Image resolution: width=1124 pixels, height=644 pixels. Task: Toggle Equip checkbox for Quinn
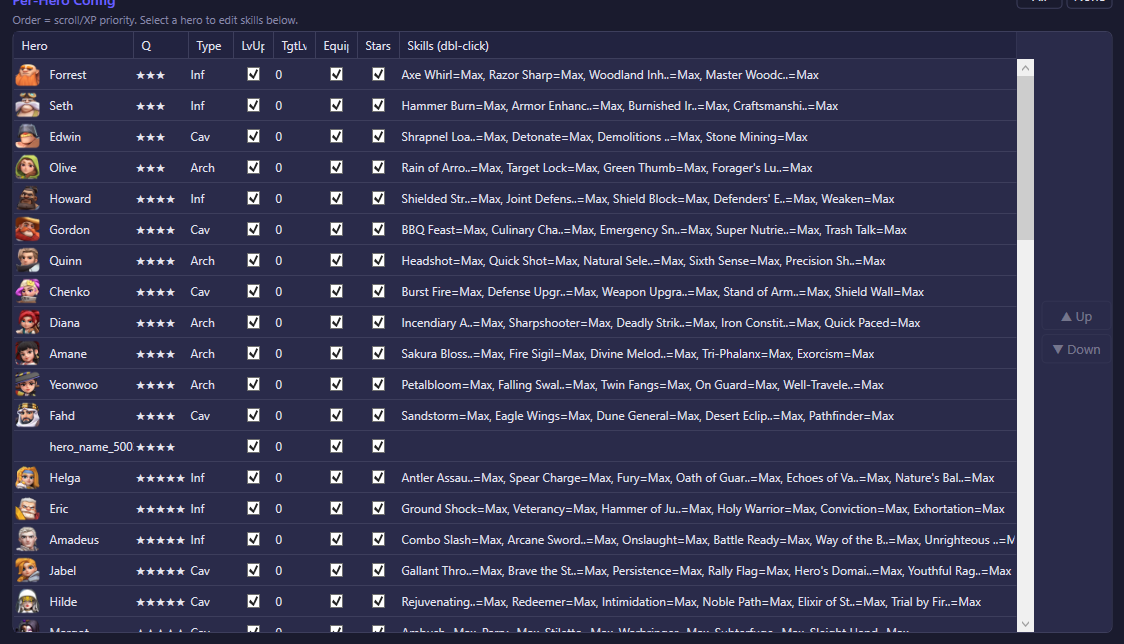point(336,260)
